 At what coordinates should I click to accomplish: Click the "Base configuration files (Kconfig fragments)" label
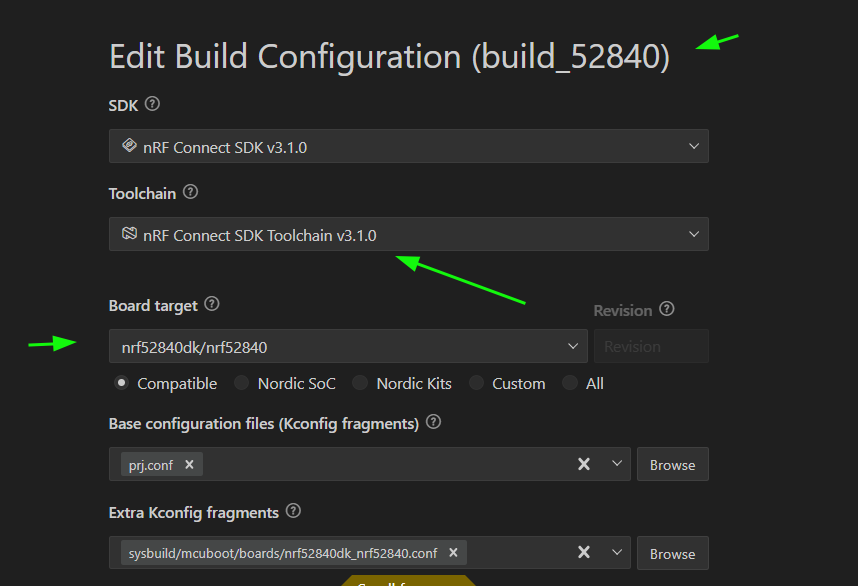[264, 424]
